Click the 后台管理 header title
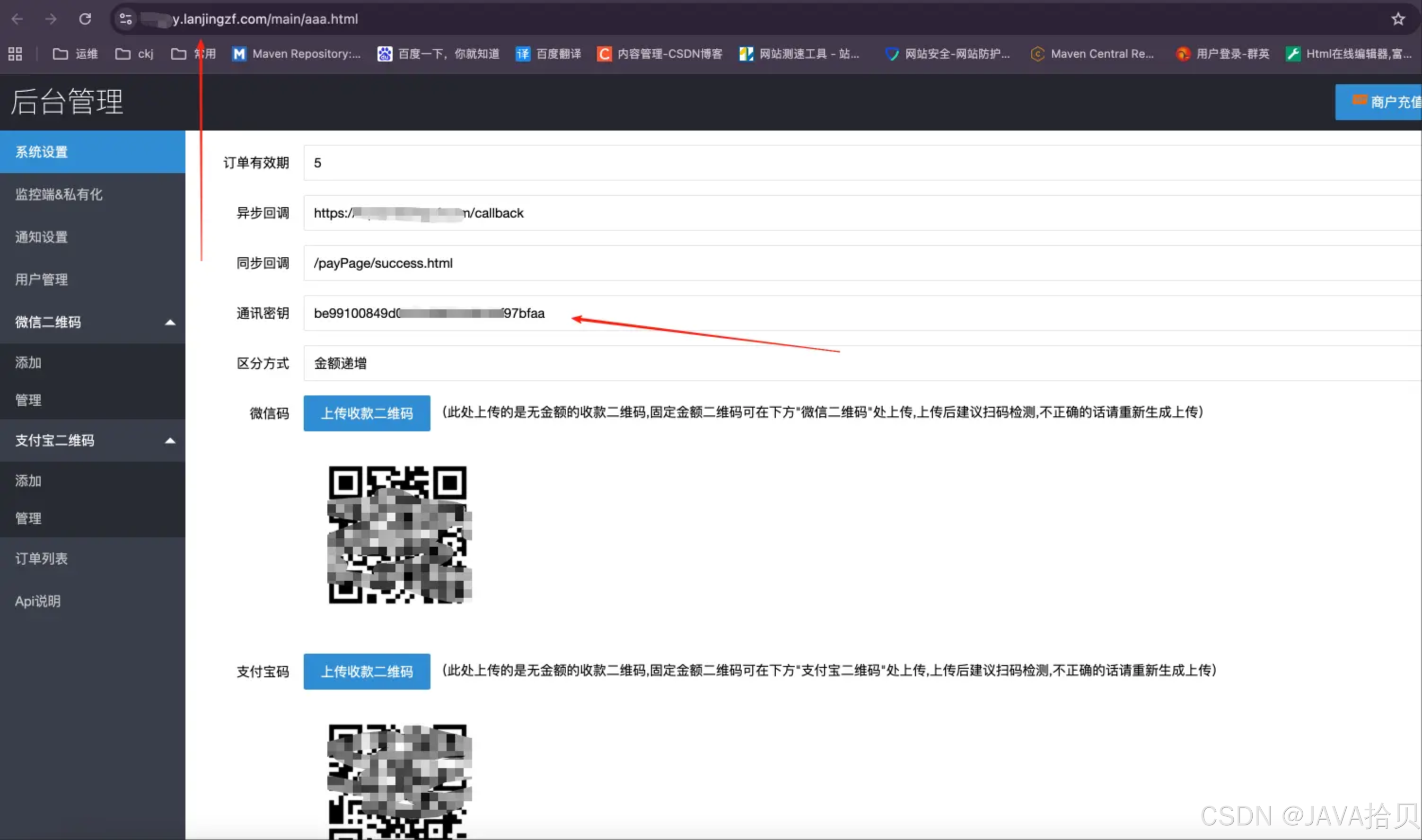1422x840 pixels. [x=67, y=102]
